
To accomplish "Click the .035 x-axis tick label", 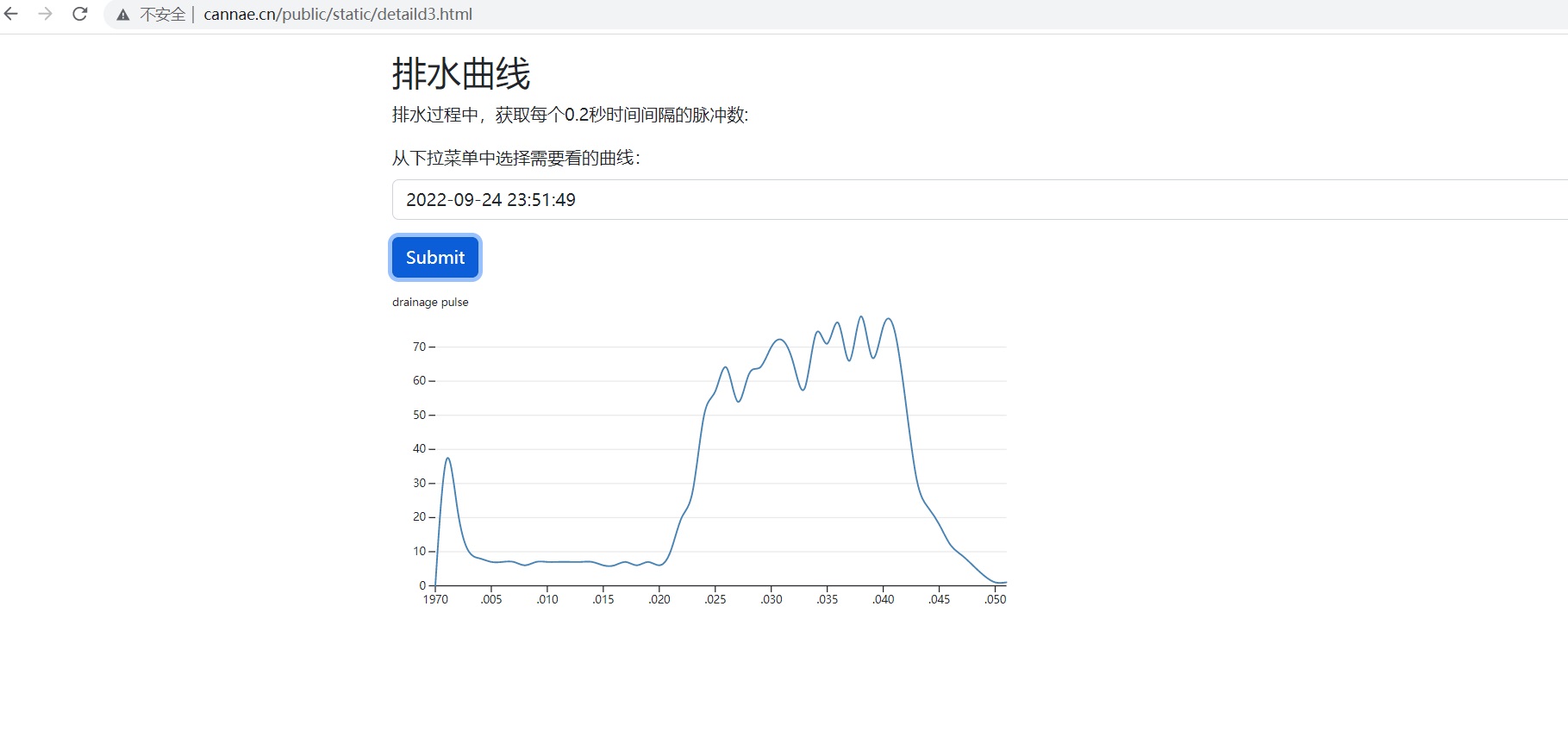I will 828,599.
